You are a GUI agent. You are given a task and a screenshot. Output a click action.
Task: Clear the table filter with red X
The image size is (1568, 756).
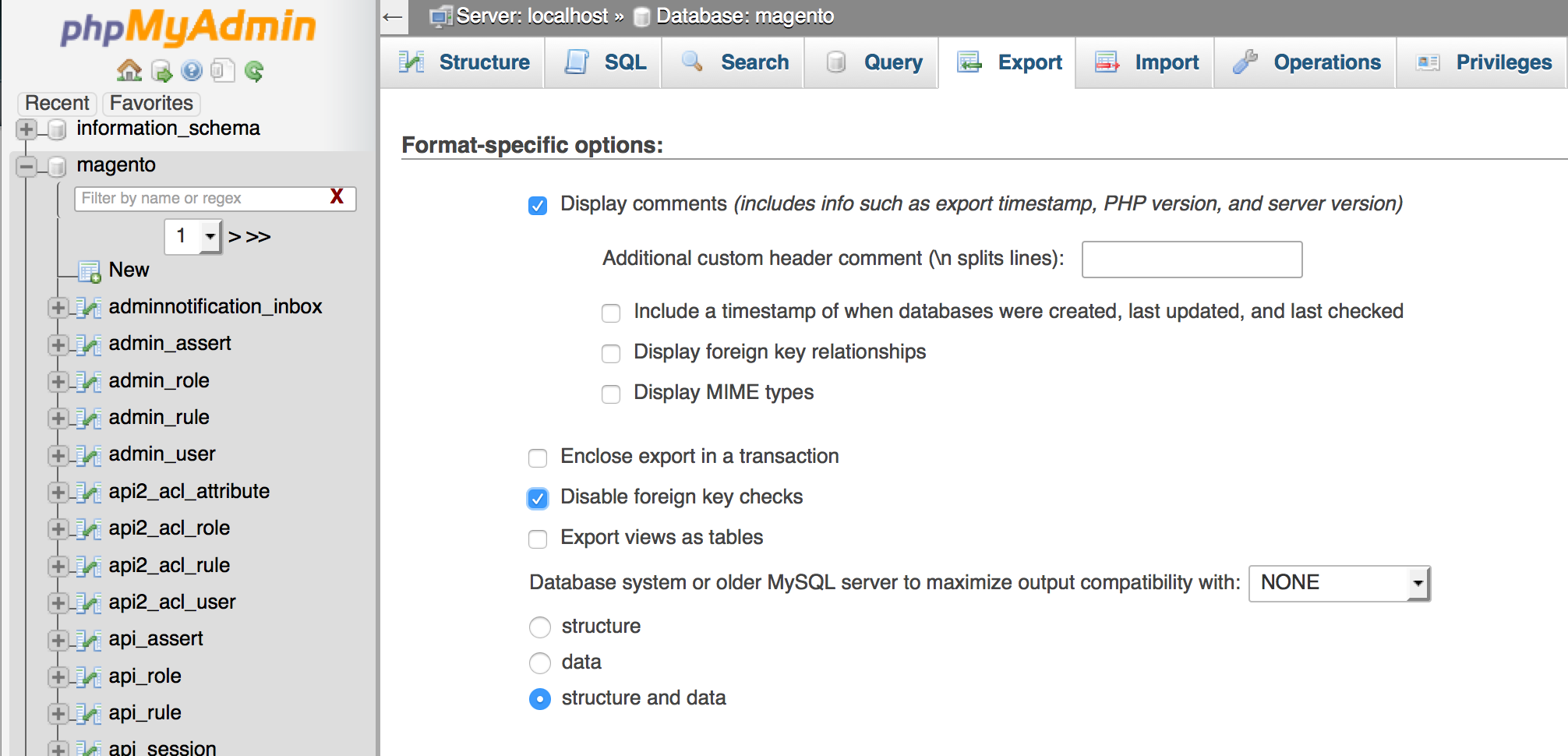click(x=337, y=197)
